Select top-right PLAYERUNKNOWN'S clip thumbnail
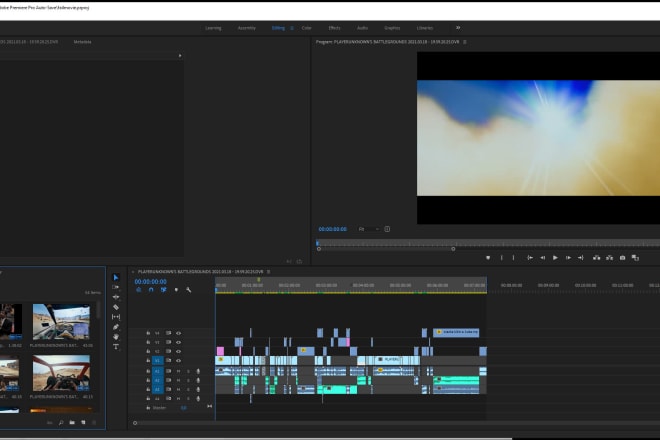 point(61,322)
